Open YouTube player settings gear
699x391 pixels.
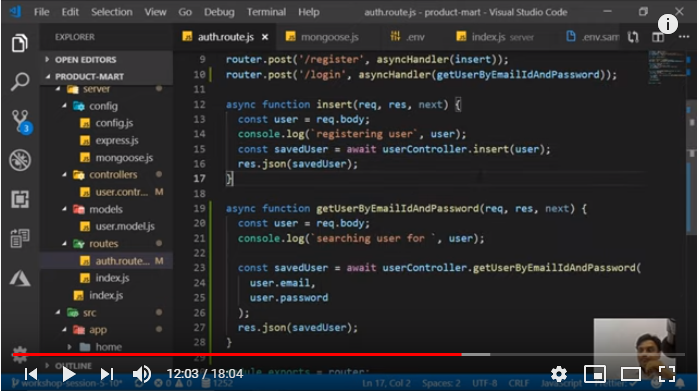click(x=559, y=374)
